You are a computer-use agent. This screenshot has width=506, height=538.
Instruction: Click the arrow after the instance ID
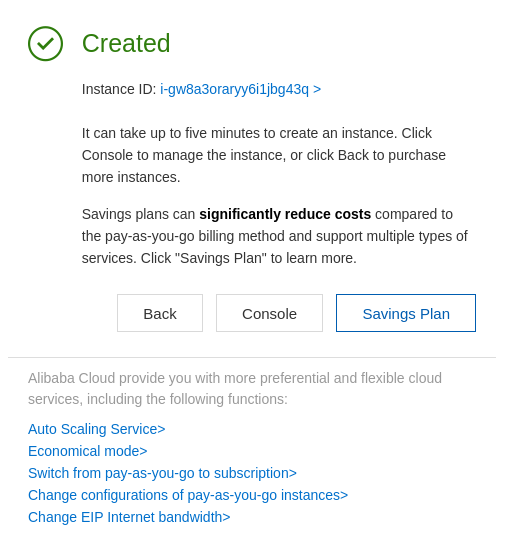coord(317,90)
